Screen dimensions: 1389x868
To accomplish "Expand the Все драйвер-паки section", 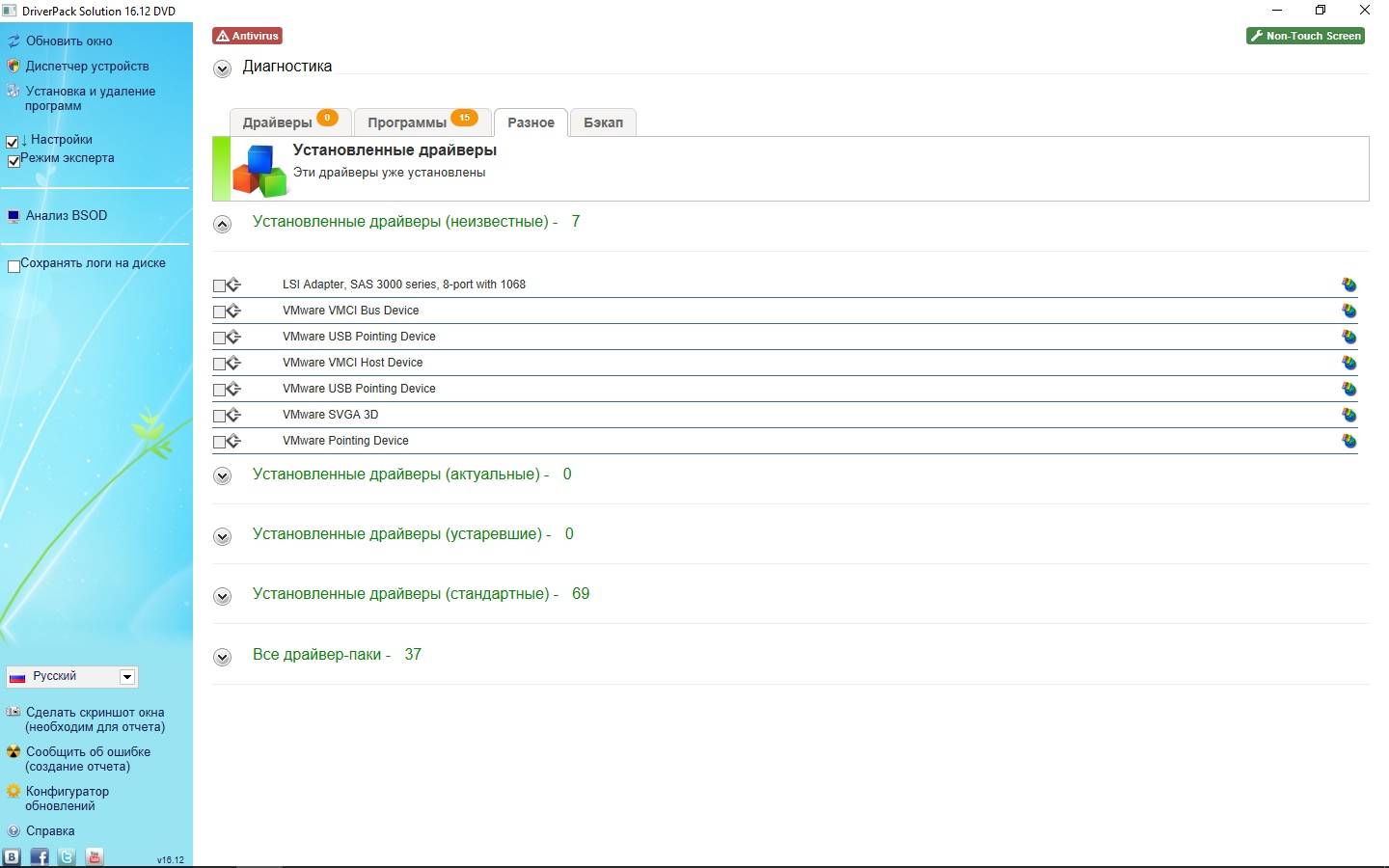I will pos(223,657).
